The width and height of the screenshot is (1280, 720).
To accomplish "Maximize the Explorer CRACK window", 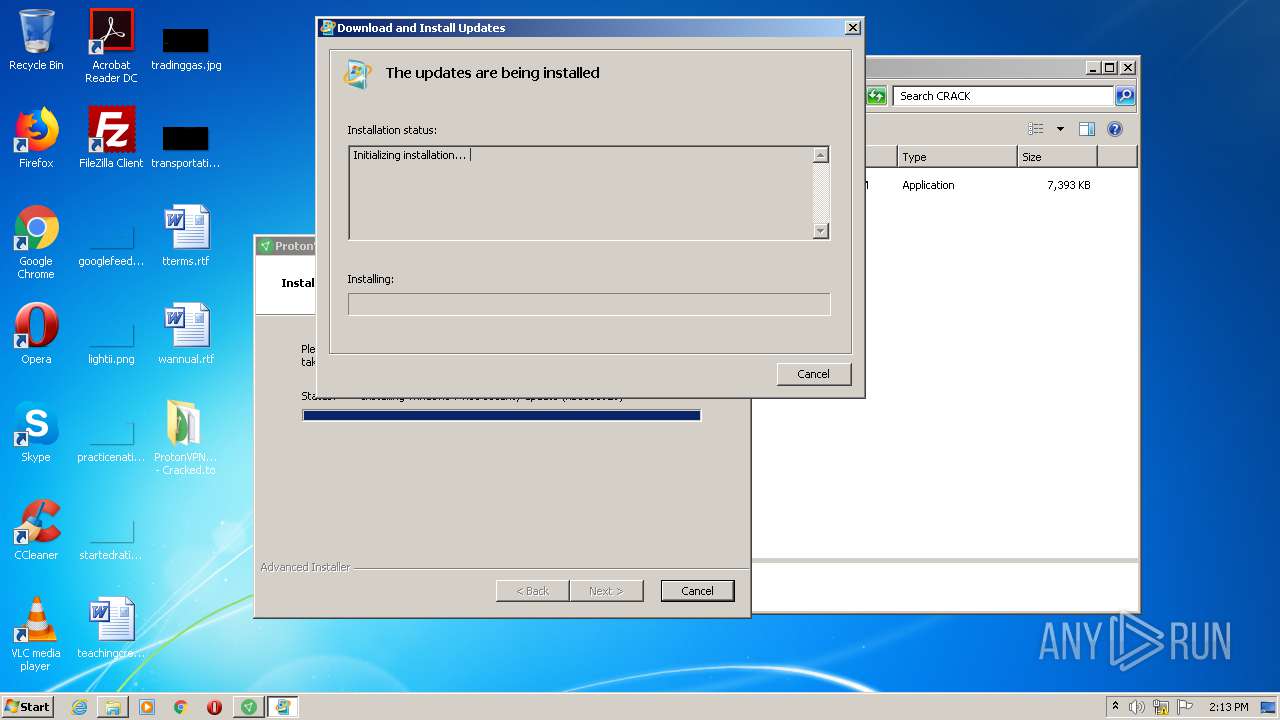I will pyautogui.click(x=1109, y=68).
